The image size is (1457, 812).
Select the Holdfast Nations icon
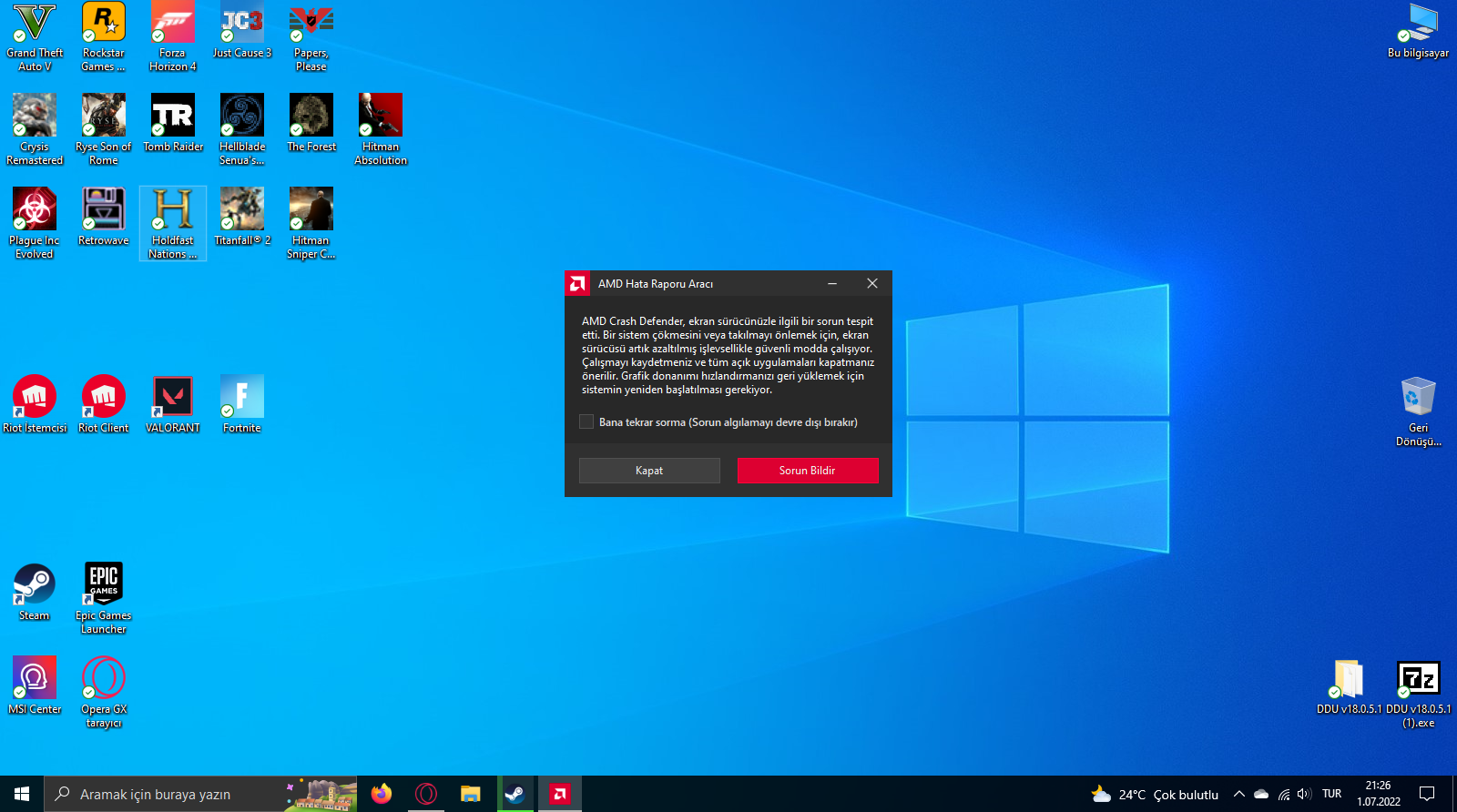tap(173, 224)
